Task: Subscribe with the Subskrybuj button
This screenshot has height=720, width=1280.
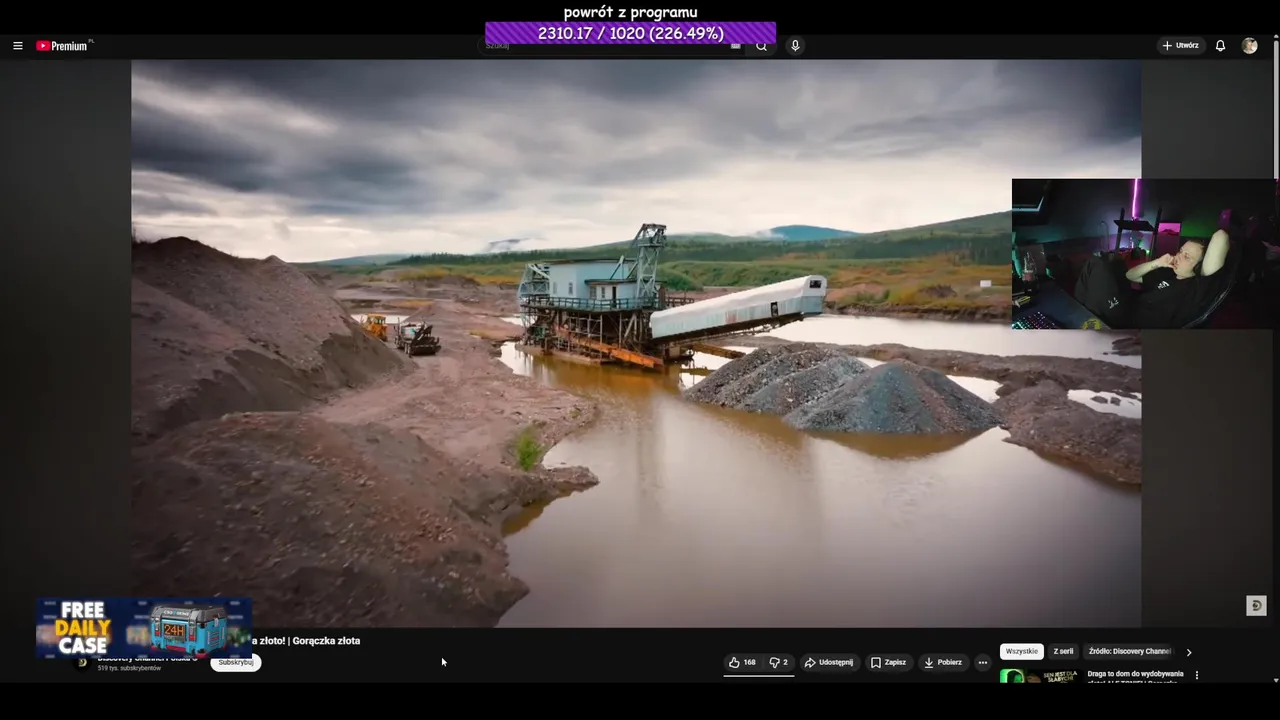Action: click(x=236, y=663)
